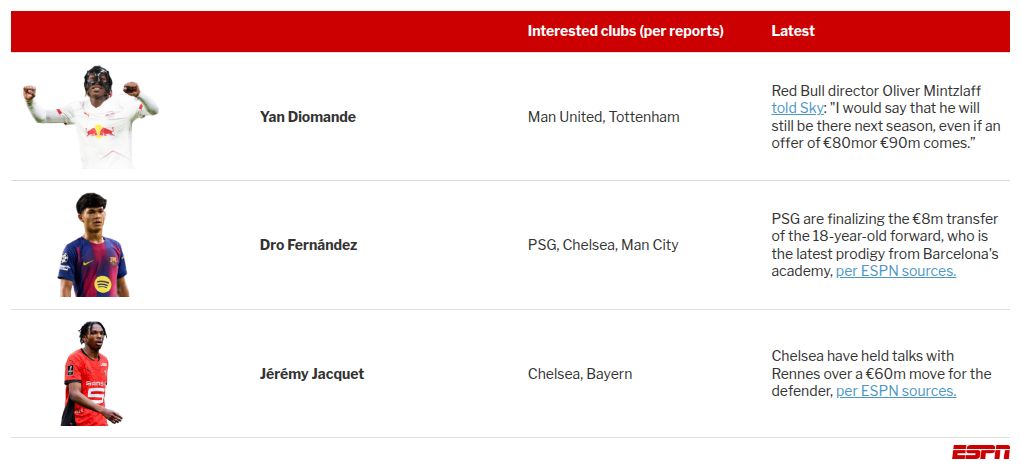This screenshot has height=473, width=1020.
Task: Select the 'Chelsea, Bayern' clubs text
Action: click(580, 374)
